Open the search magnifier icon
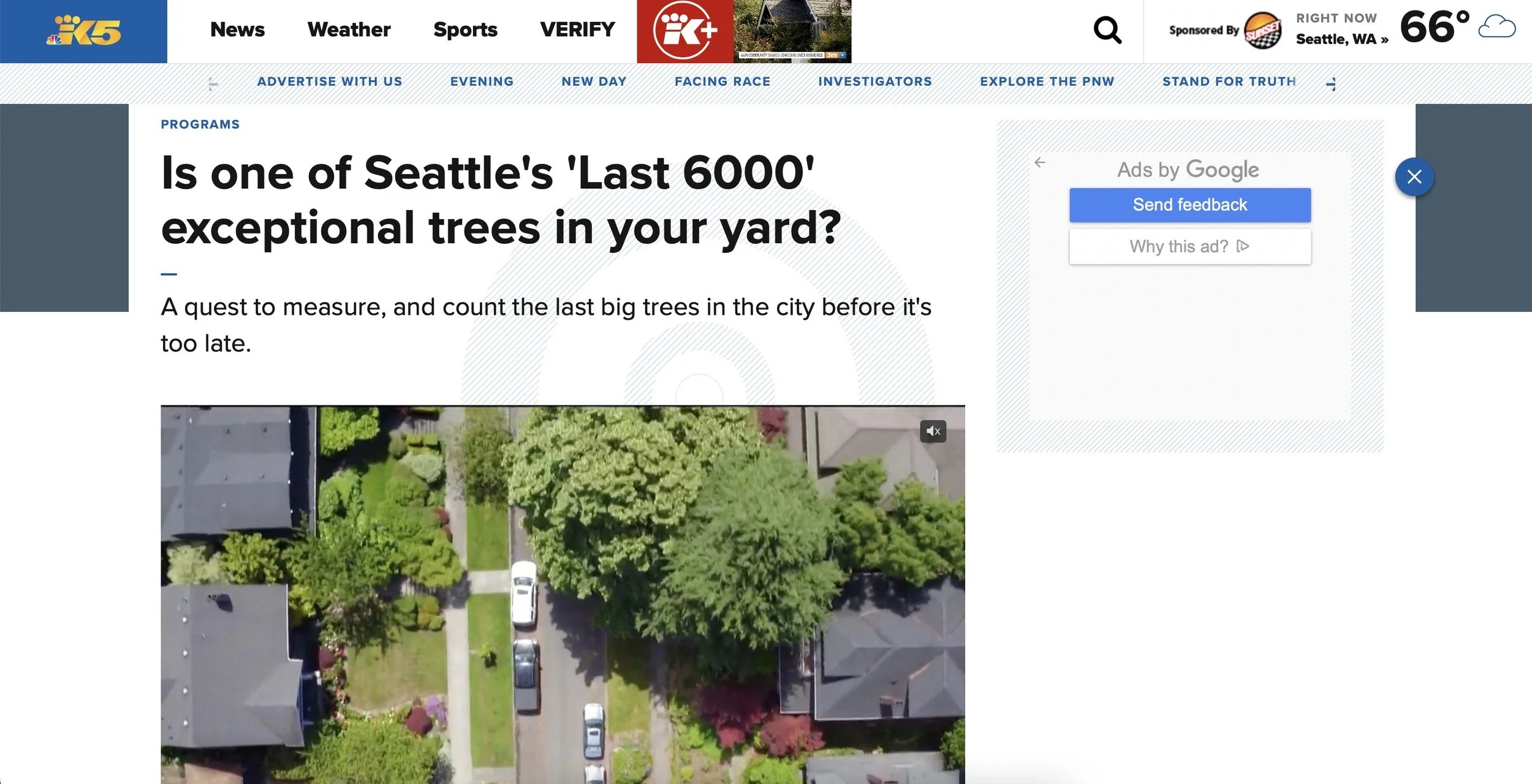 [1107, 30]
